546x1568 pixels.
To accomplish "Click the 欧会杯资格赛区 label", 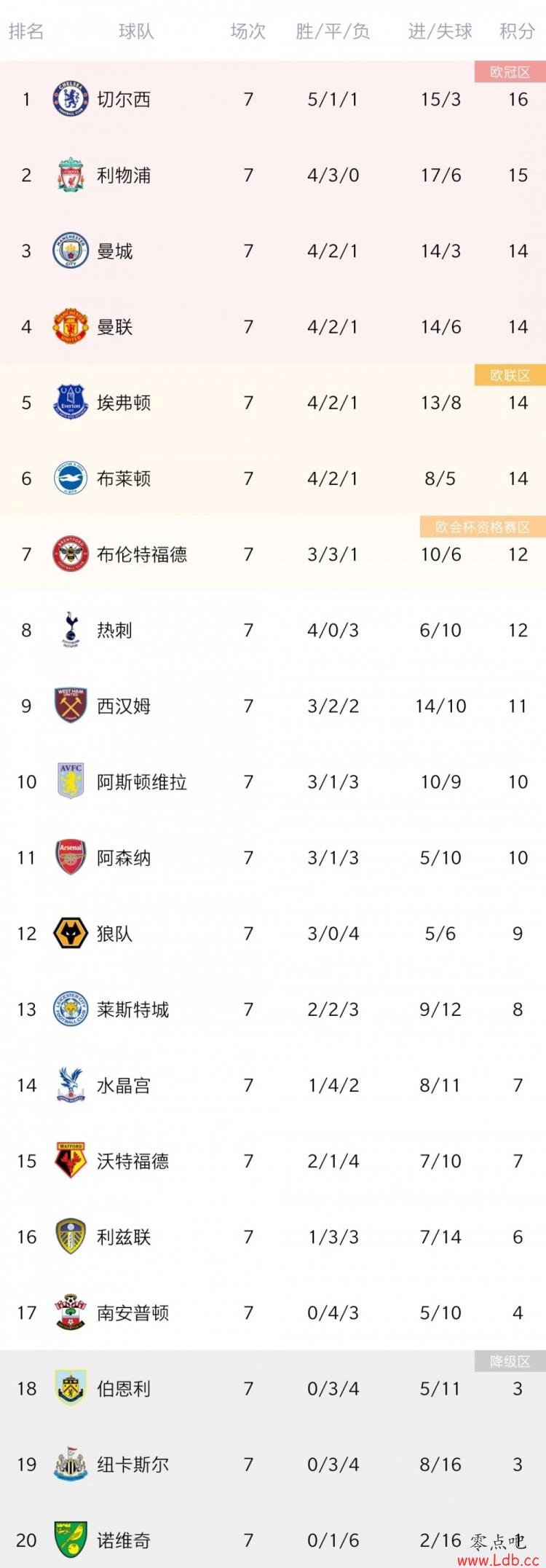I will pos(483,527).
